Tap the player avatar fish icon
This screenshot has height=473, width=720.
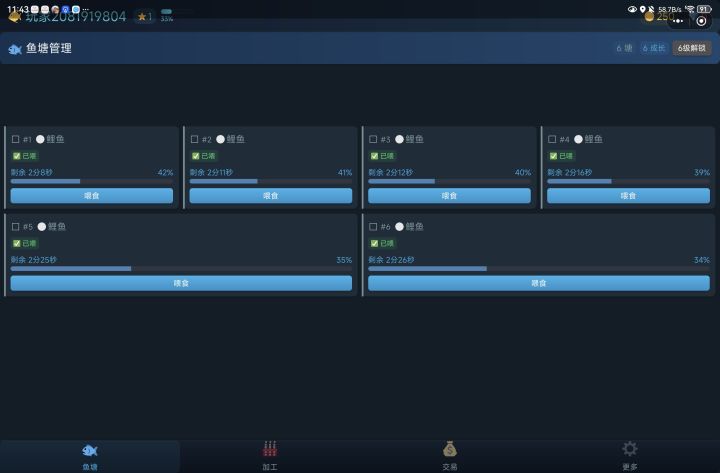point(15,17)
